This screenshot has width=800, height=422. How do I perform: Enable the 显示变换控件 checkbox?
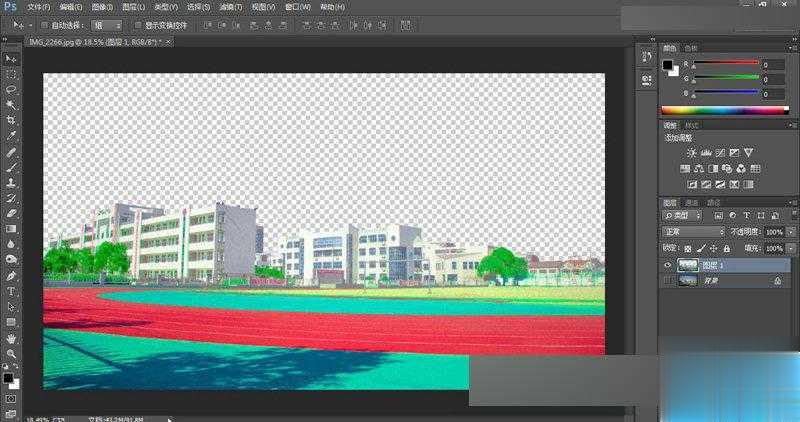pos(138,24)
